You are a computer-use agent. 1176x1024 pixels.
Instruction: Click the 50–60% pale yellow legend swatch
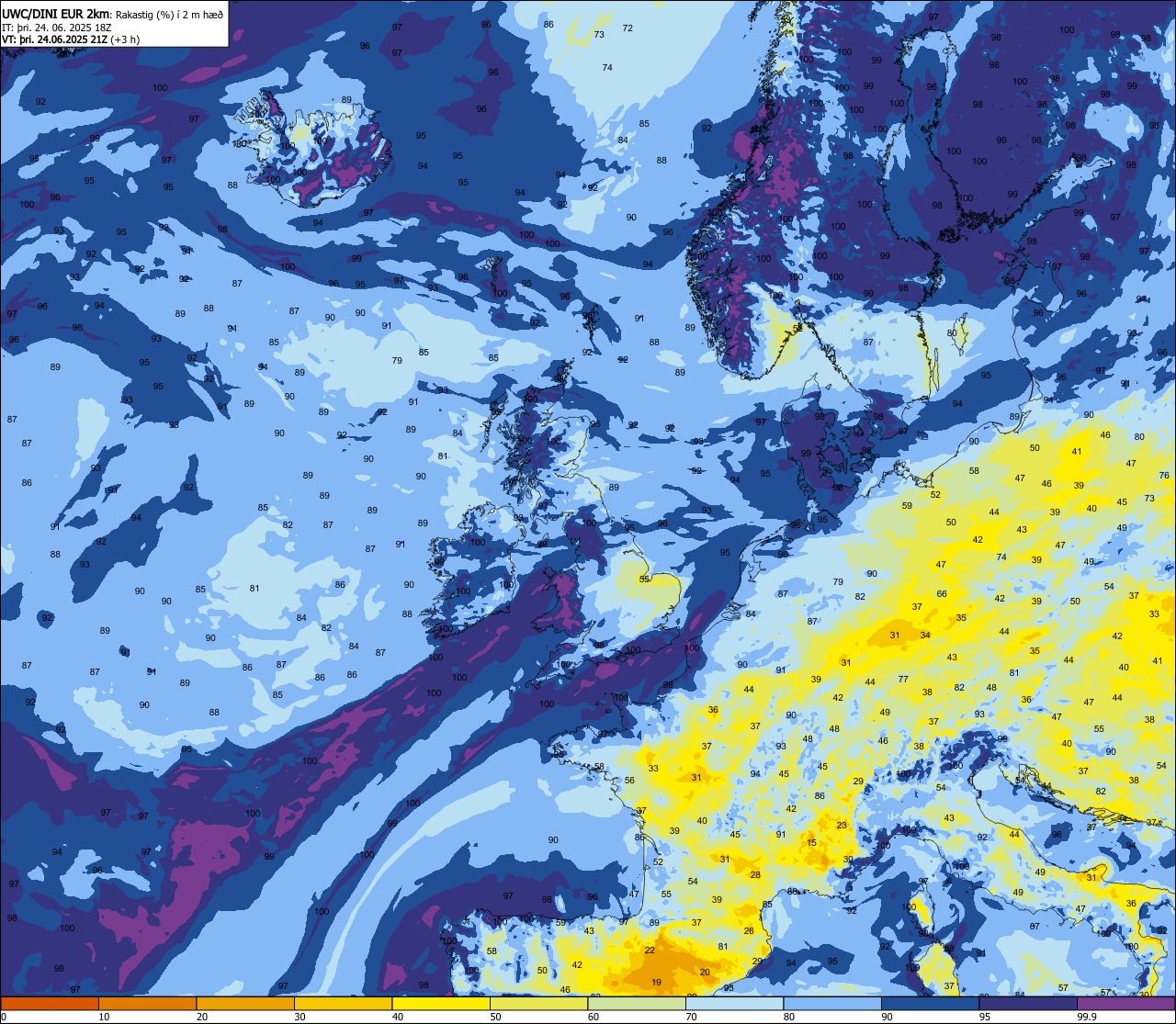[x=538, y=1004]
